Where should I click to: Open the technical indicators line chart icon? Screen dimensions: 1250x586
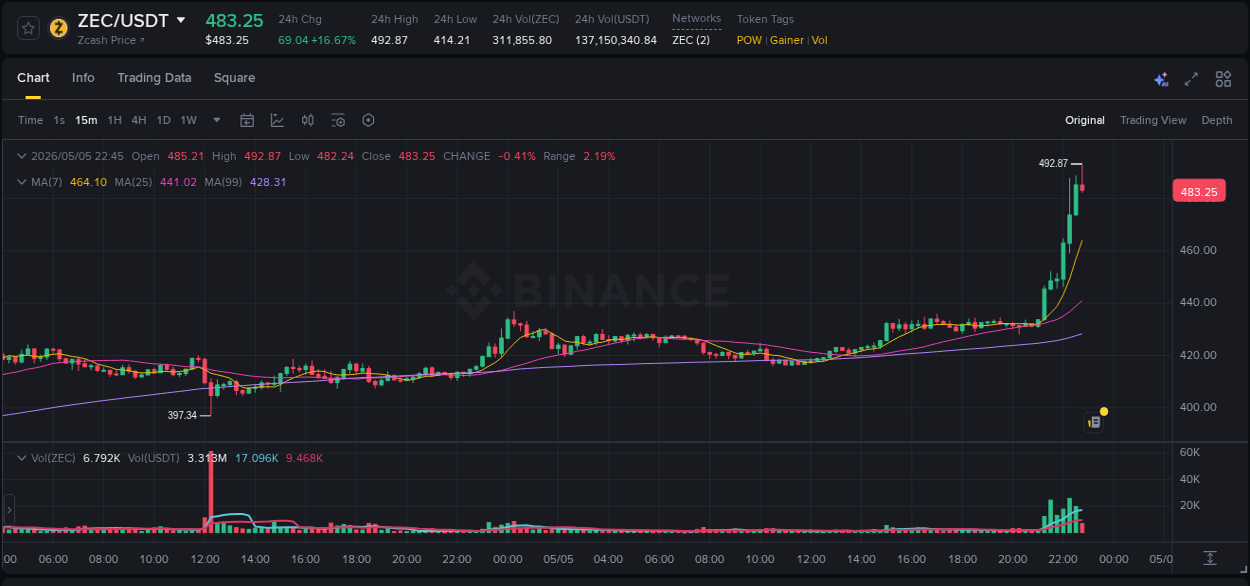click(277, 120)
